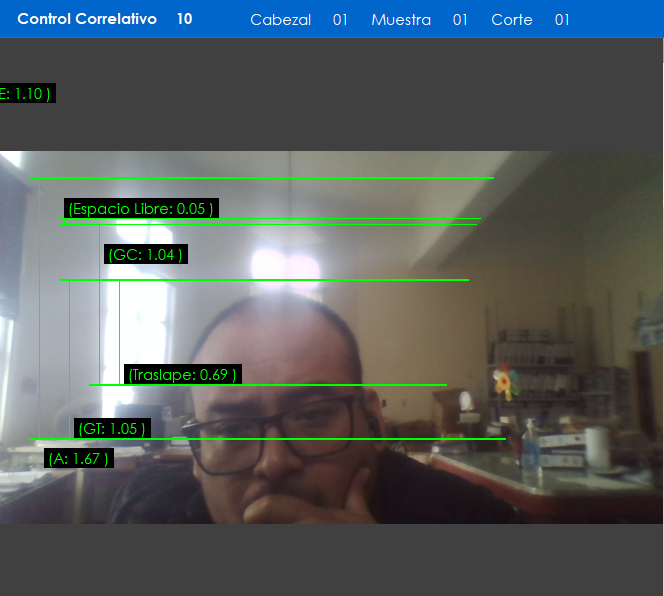The width and height of the screenshot is (664, 596).
Task: Click the Cabezal label in header
Action: 280,20
